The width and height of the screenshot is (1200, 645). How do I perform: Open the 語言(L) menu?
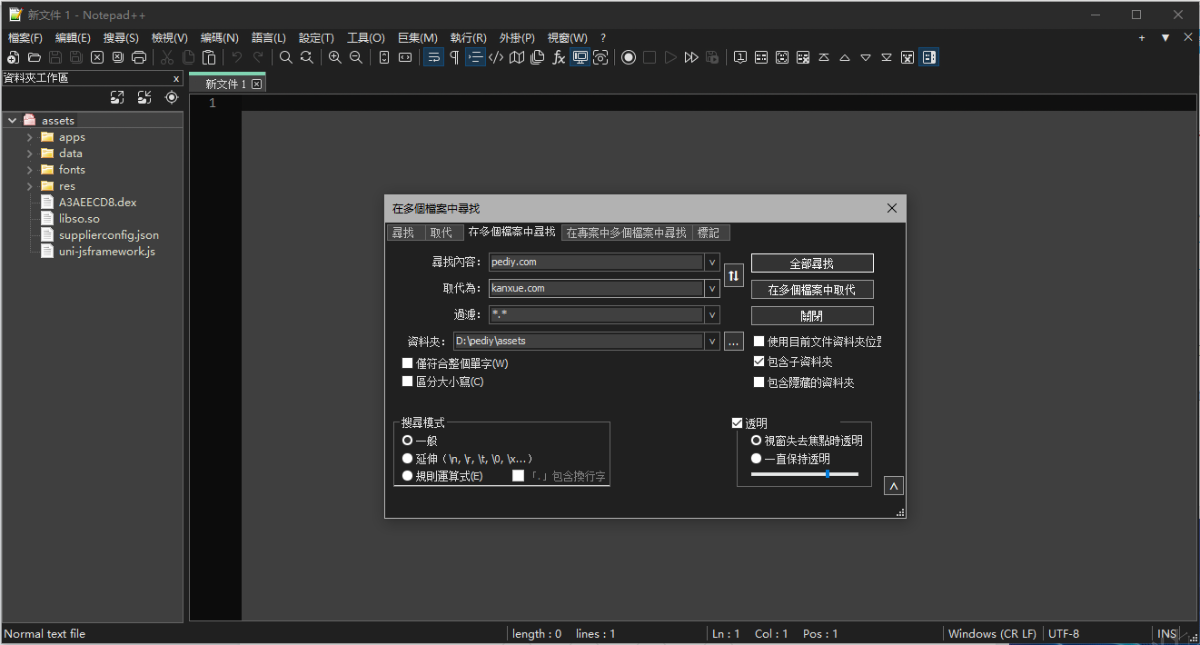267,37
